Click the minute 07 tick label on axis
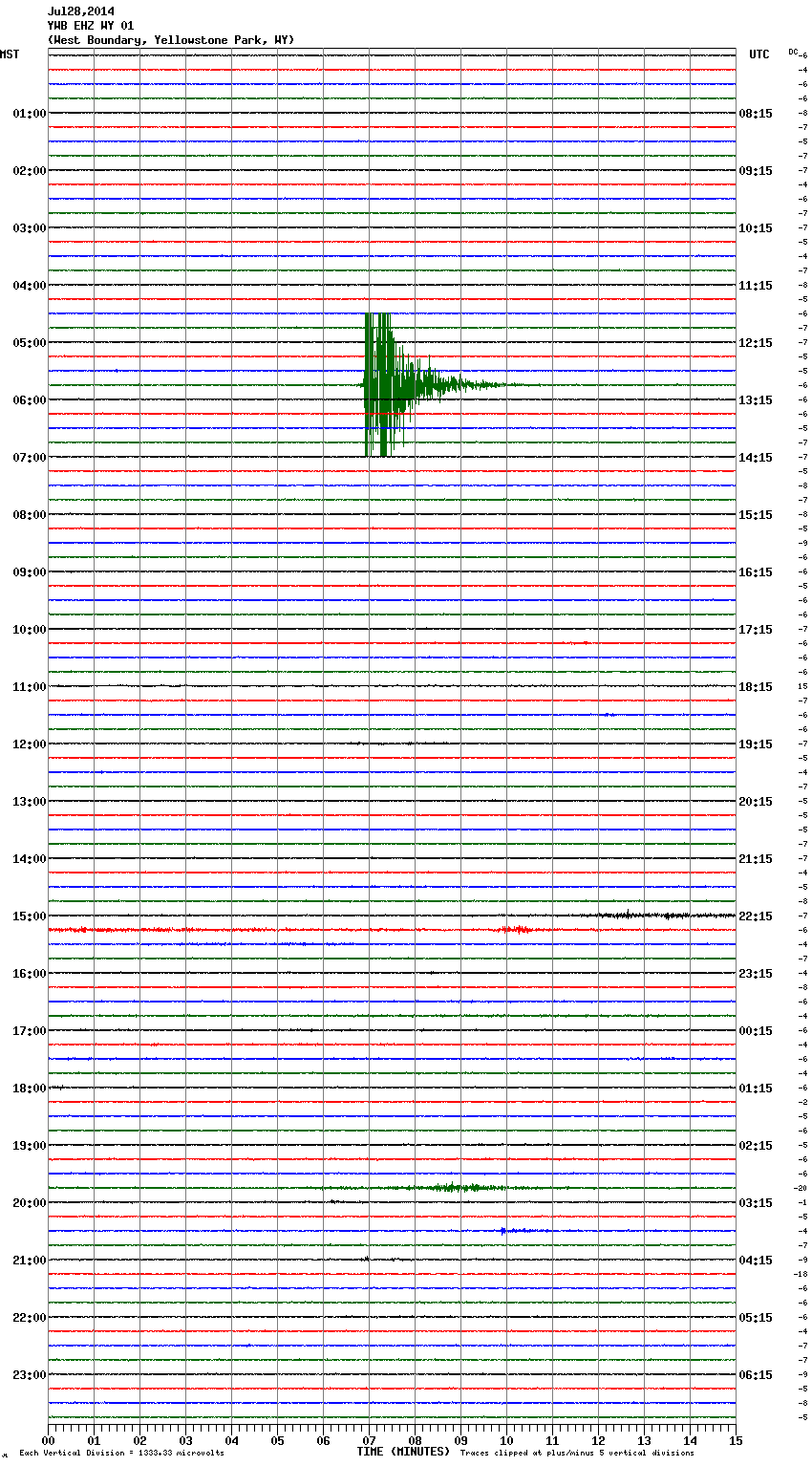This screenshot has width=812, height=1466. [x=370, y=1440]
